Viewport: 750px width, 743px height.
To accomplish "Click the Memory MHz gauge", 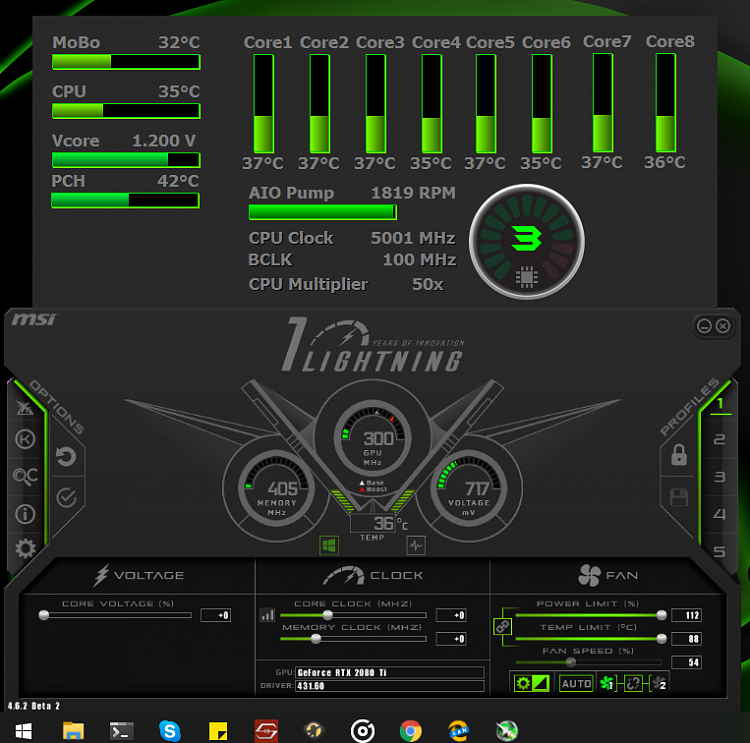I will tap(276, 489).
